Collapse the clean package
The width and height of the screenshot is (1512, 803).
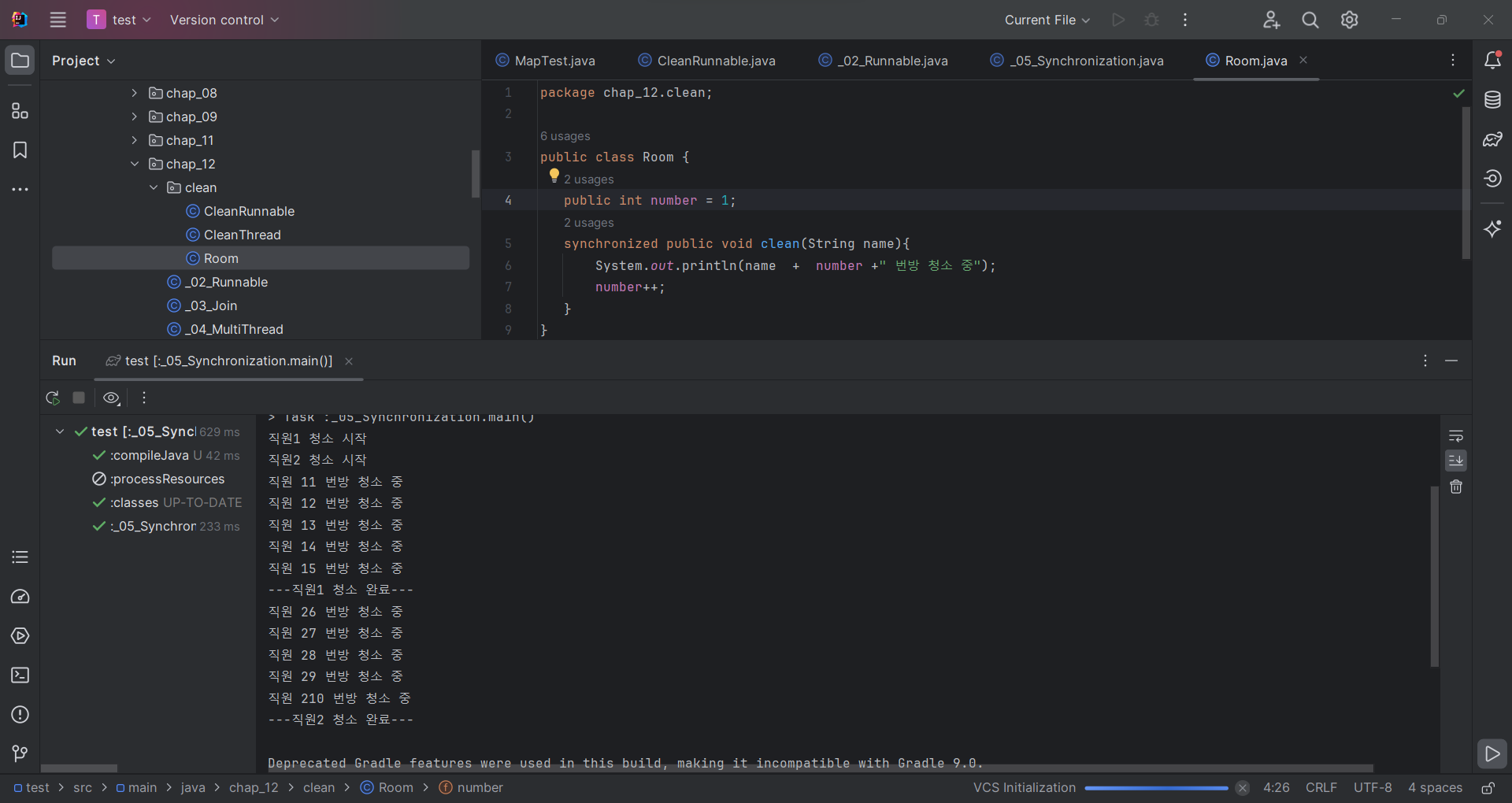[153, 187]
